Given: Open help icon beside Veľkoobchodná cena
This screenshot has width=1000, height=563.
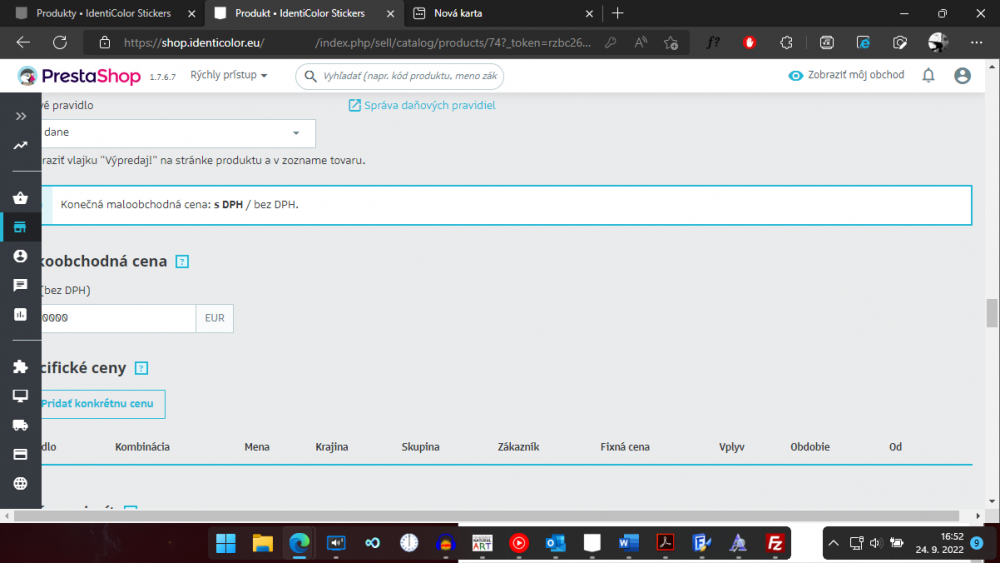Looking at the screenshot, I should [x=182, y=261].
